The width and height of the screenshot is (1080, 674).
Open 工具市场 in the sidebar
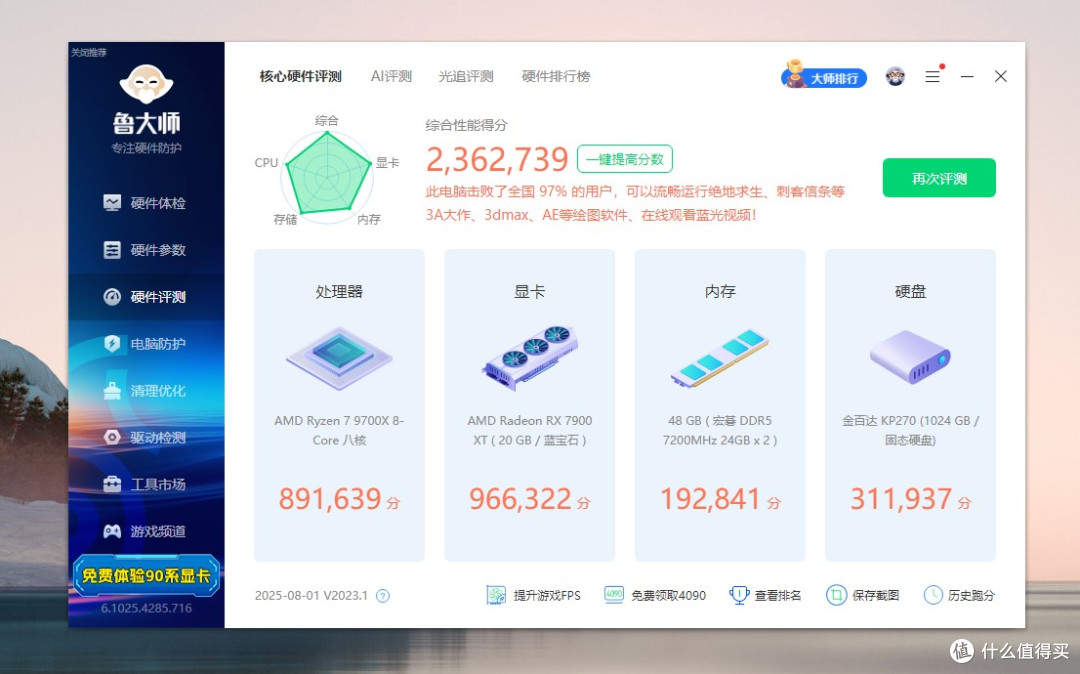[x=145, y=484]
